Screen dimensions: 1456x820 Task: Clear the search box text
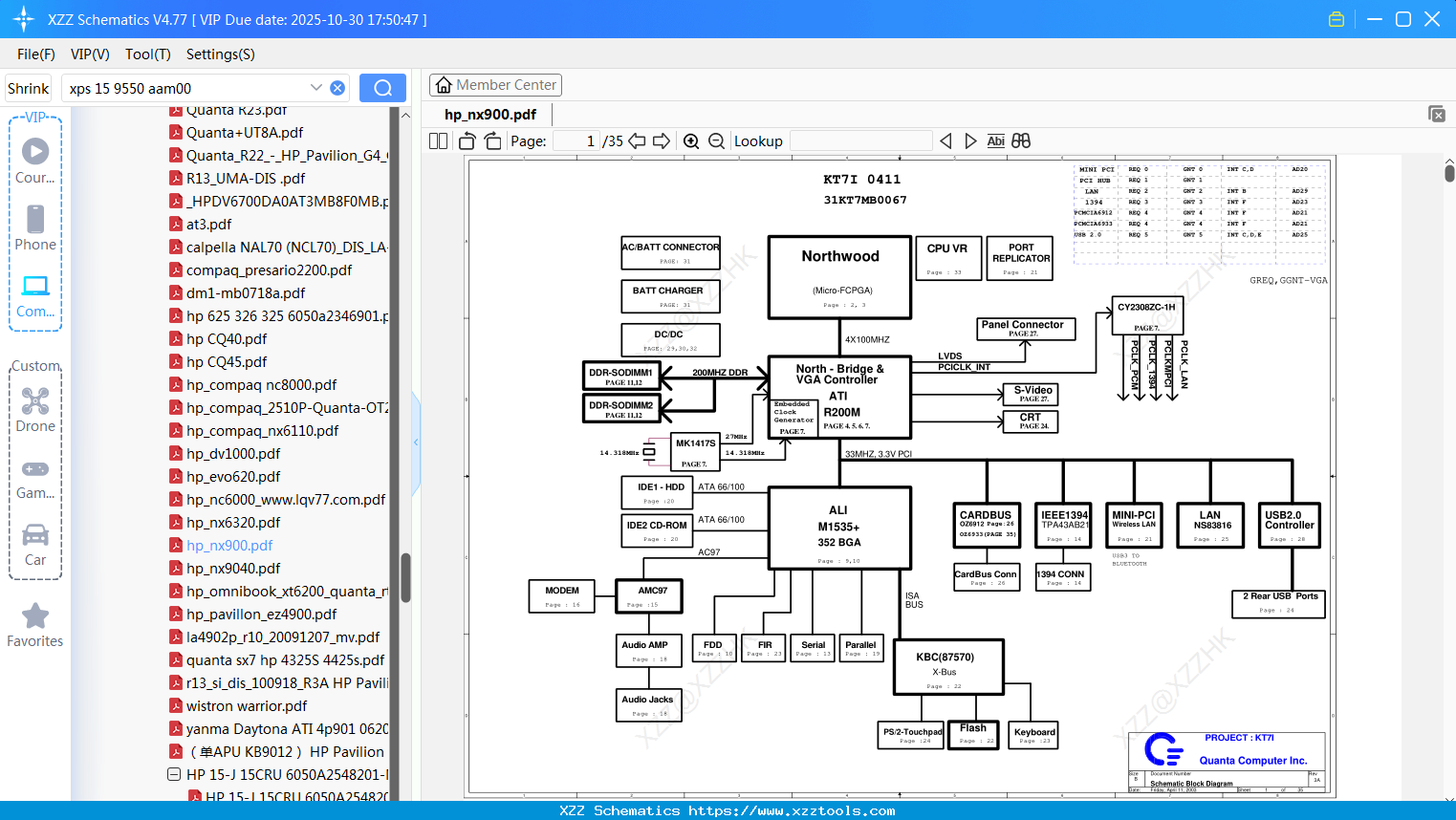click(337, 88)
